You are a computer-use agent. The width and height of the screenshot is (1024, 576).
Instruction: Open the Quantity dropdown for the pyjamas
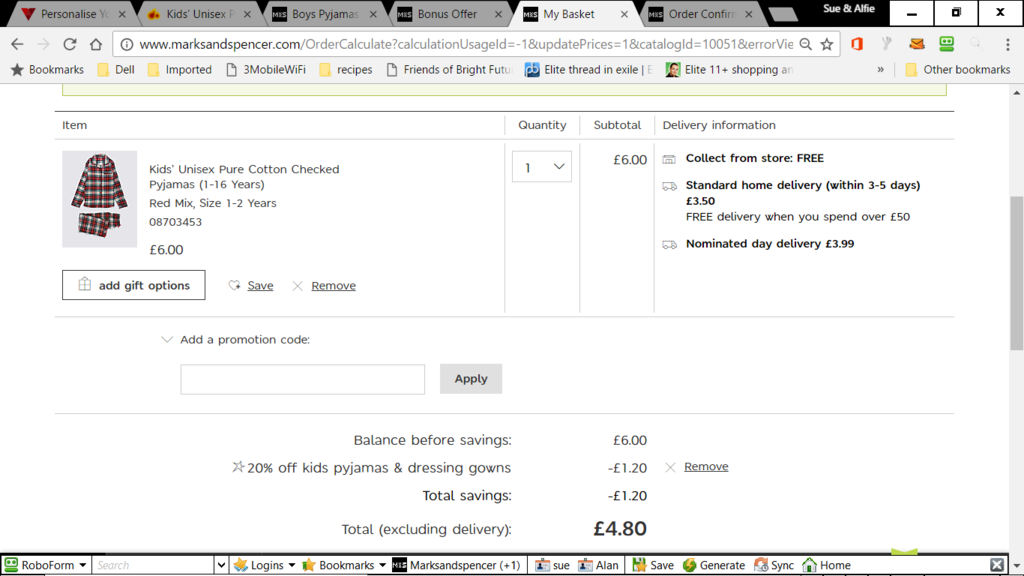(541, 167)
